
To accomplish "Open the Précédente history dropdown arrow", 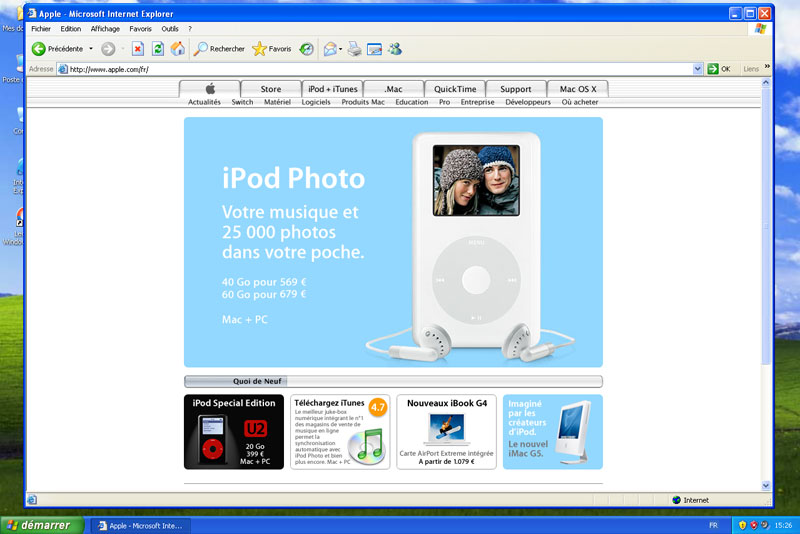I will tap(91, 49).
